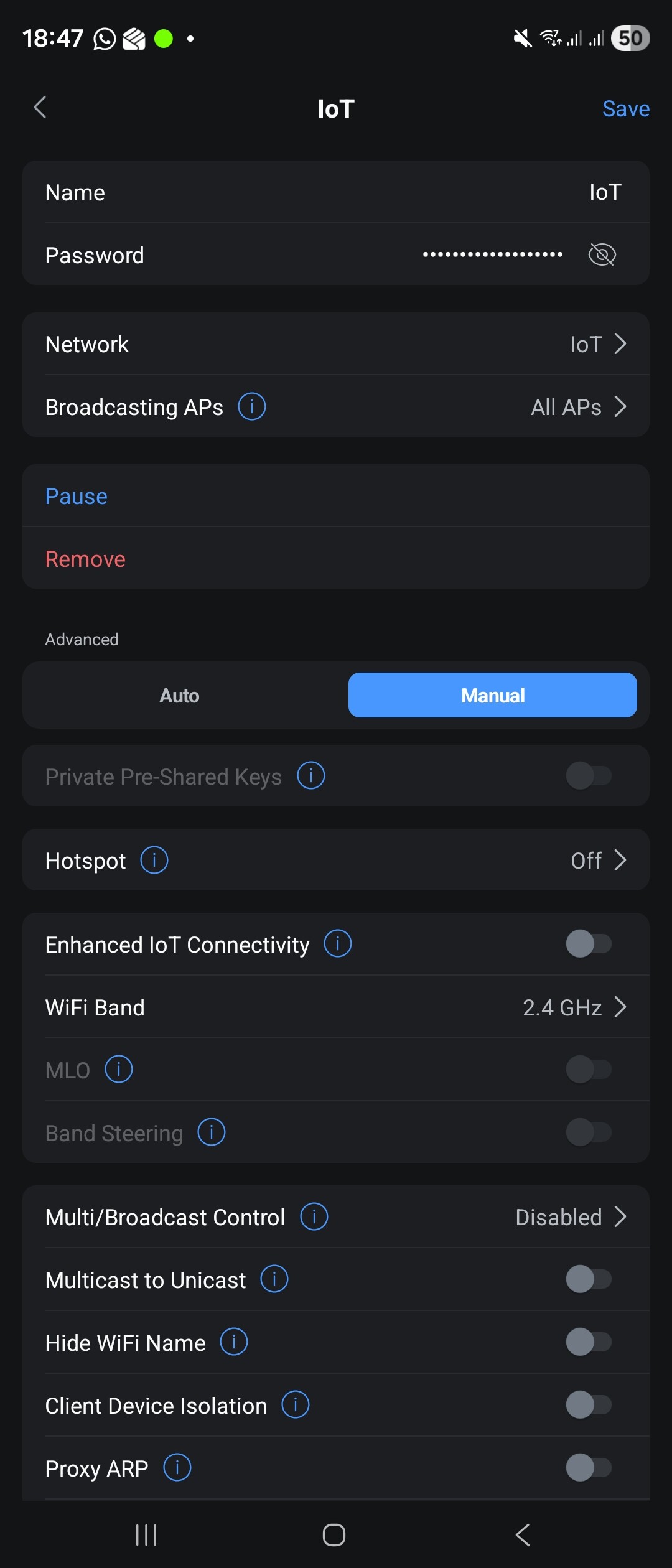This screenshot has height=1568, width=672.
Task: Tap Remove to delete this WiFi
Action: click(86, 559)
